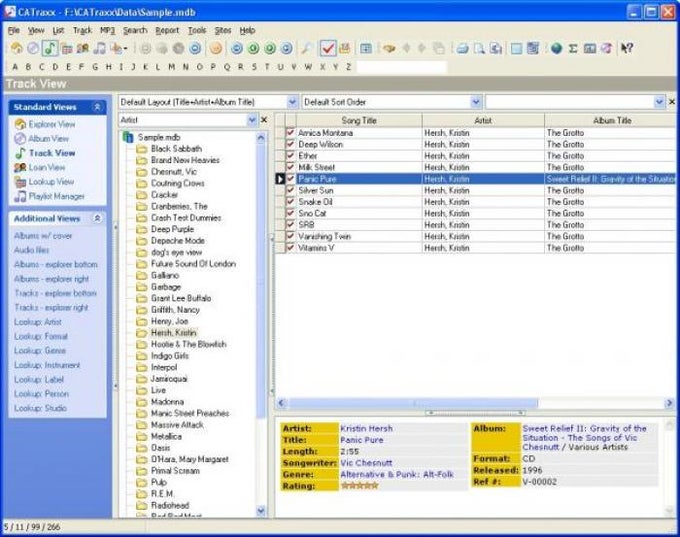This screenshot has height=537, width=680.
Task: Collapse the Standard Views panel
Action: coord(97,106)
